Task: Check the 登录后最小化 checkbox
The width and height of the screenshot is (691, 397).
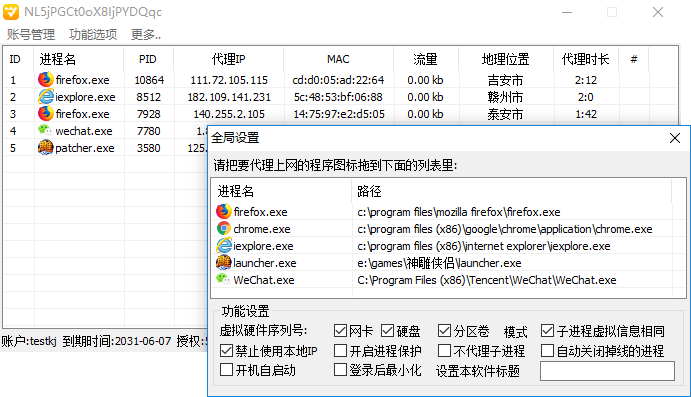Action: (x=340, y=370)
